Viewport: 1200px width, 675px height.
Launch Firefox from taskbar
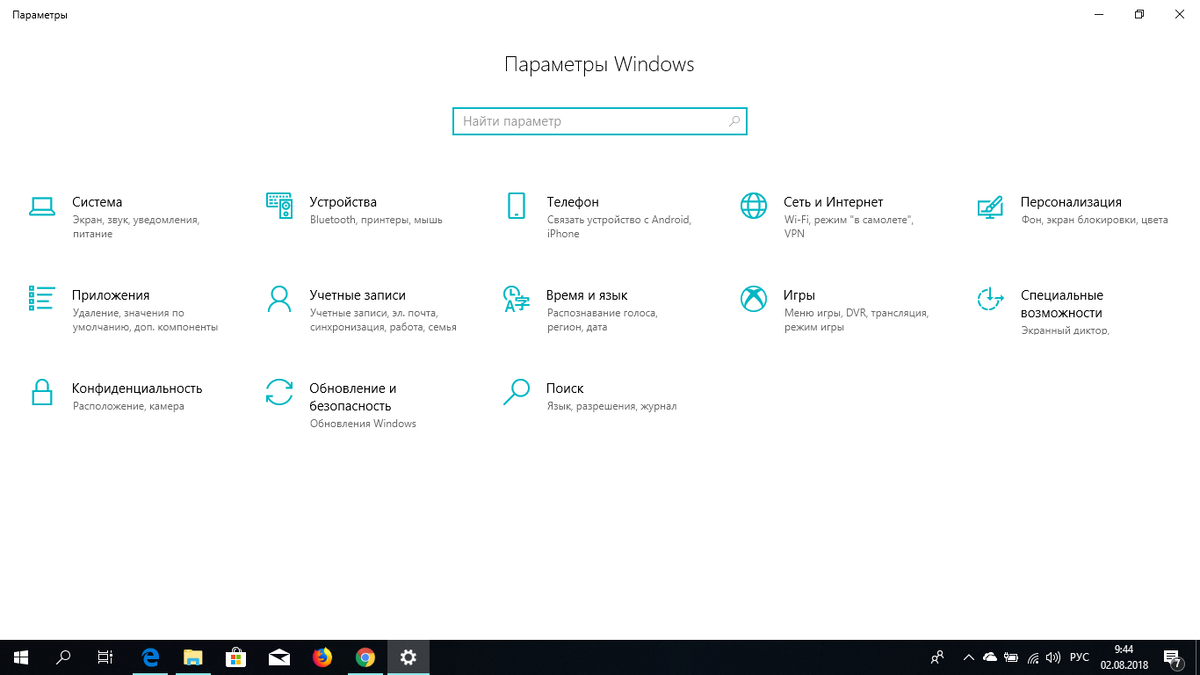(322, 657)
